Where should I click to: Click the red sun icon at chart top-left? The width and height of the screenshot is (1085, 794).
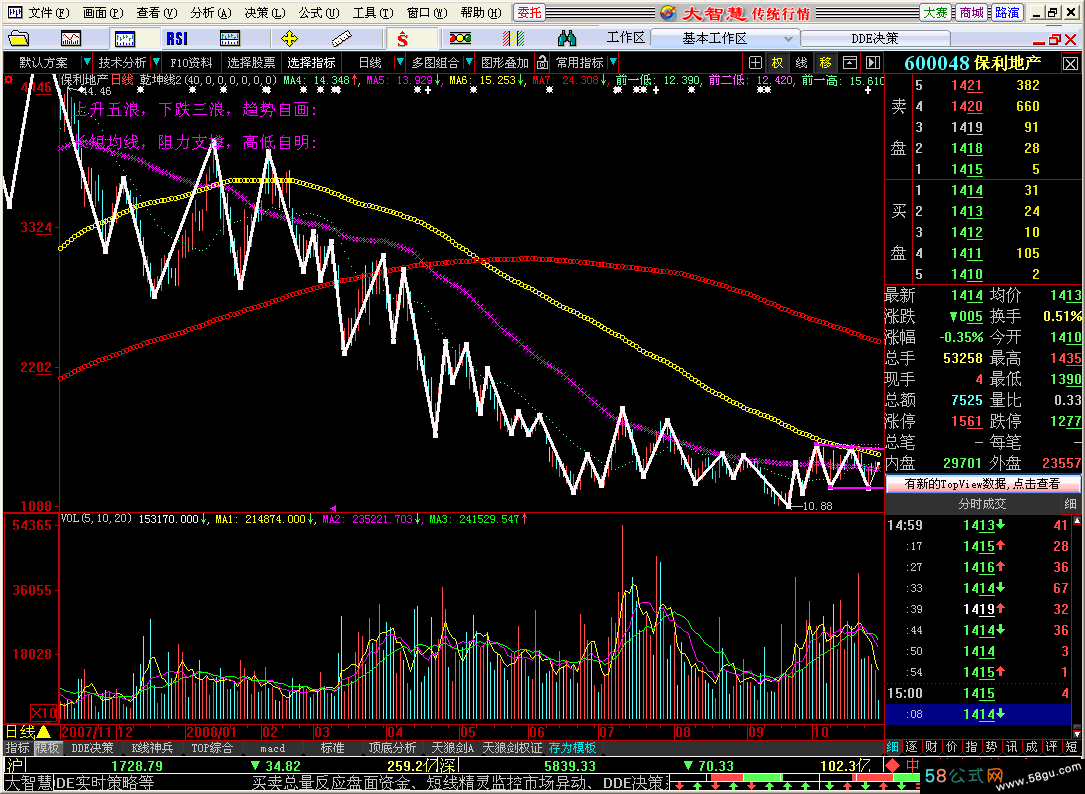click(x=9, y=80)
